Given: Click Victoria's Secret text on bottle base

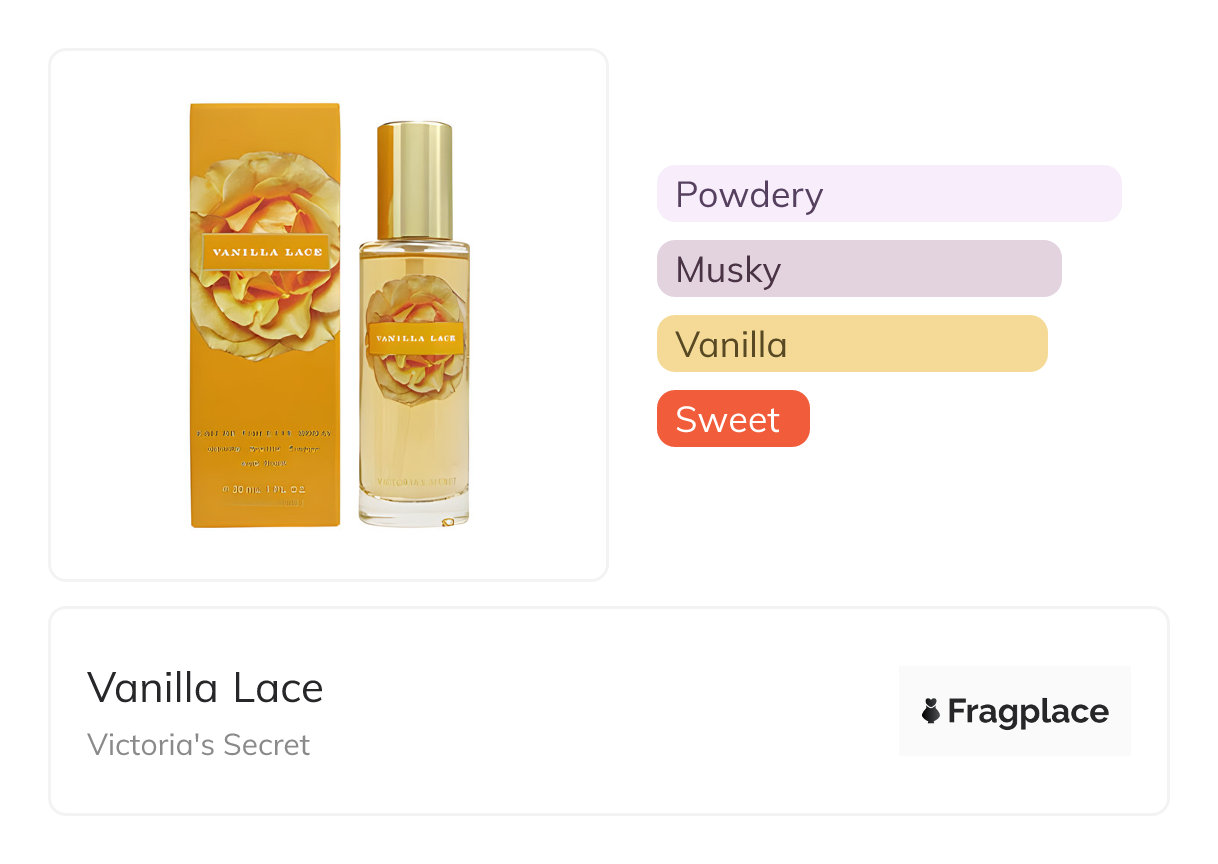Looking at the screenshot, I should [x=415, y=484].
